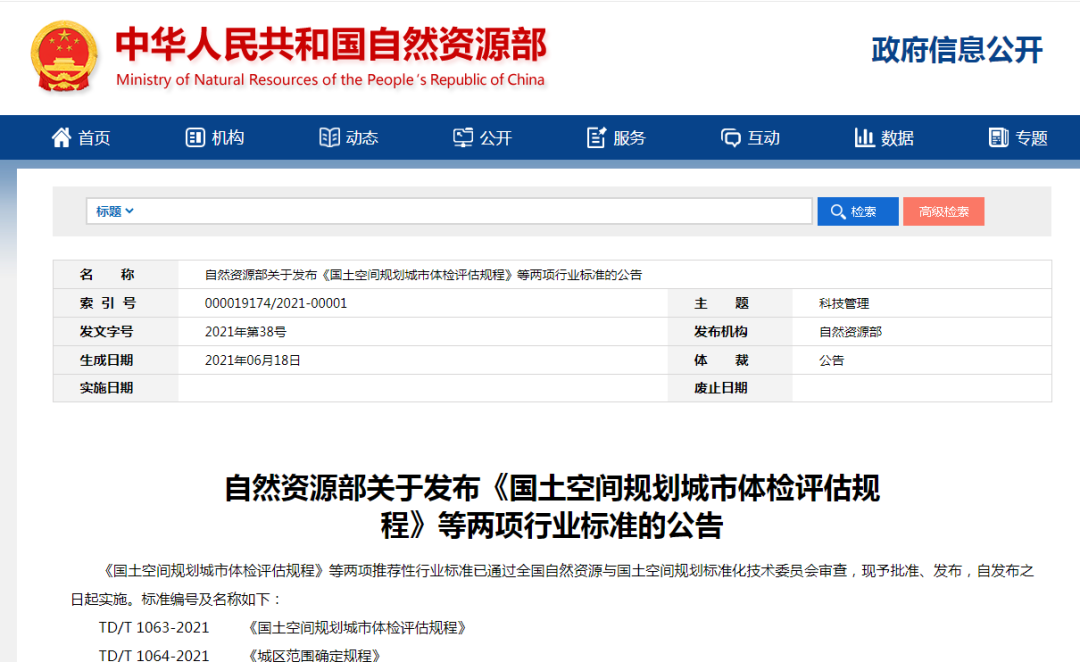Select the index number 000019174/2021-00001
1080x662 pixels.
[x=276, y=303]
